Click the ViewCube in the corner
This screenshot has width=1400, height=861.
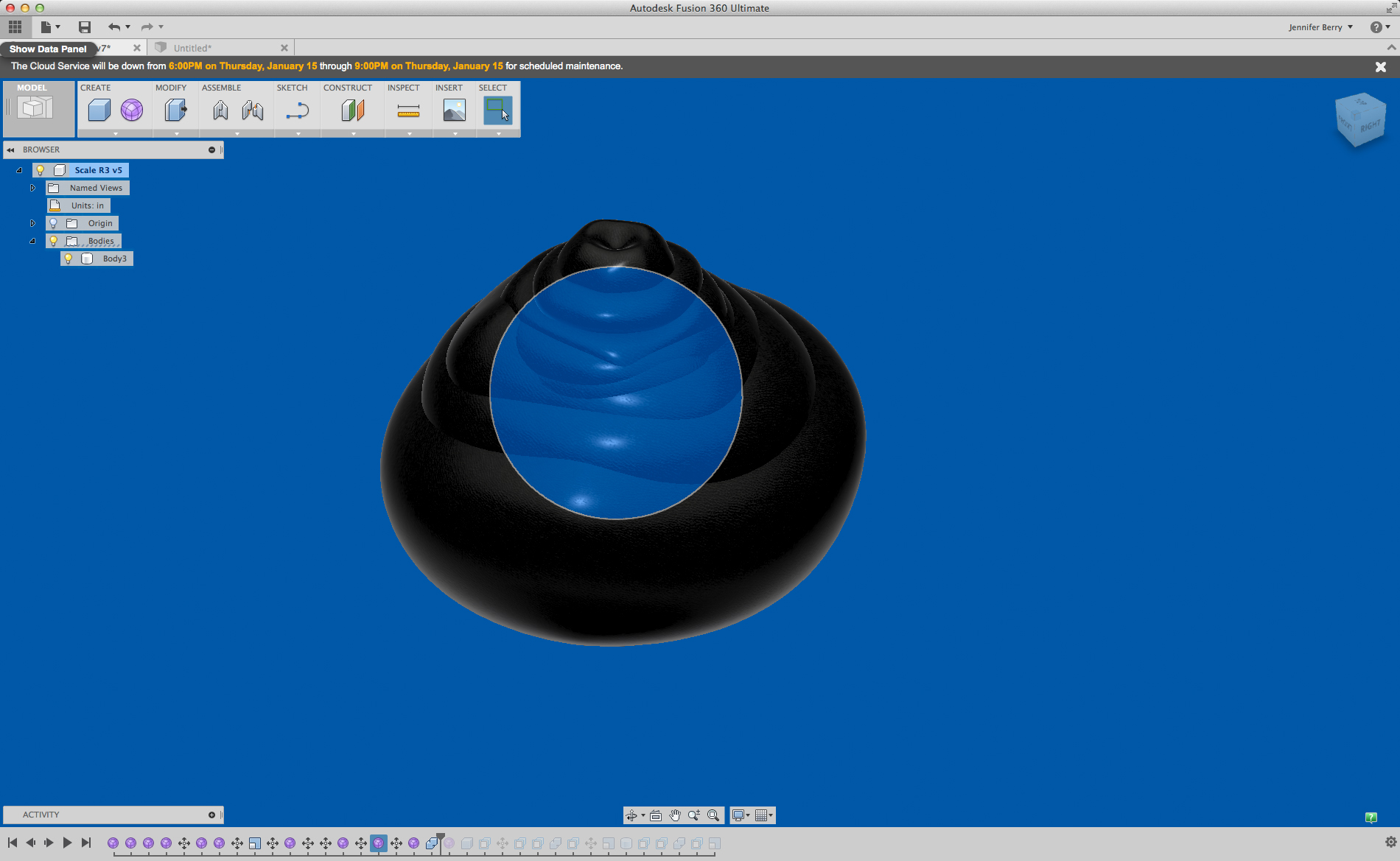[1360, 119]
